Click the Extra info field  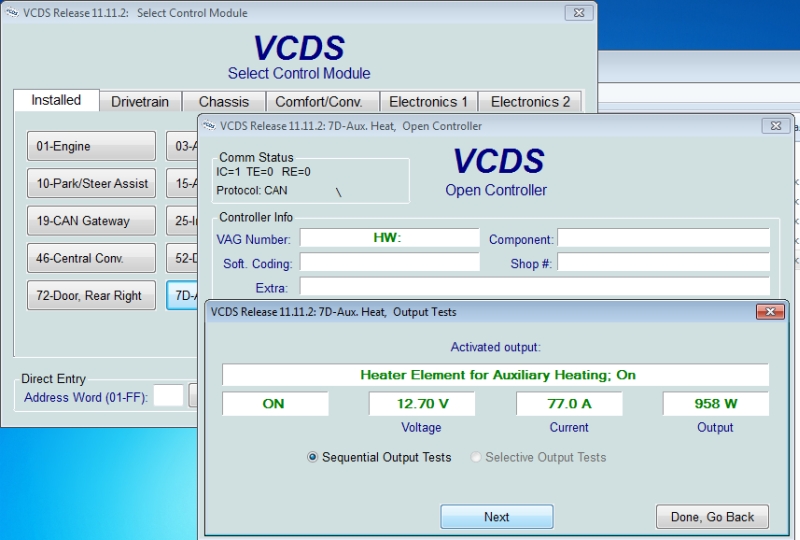534,286
